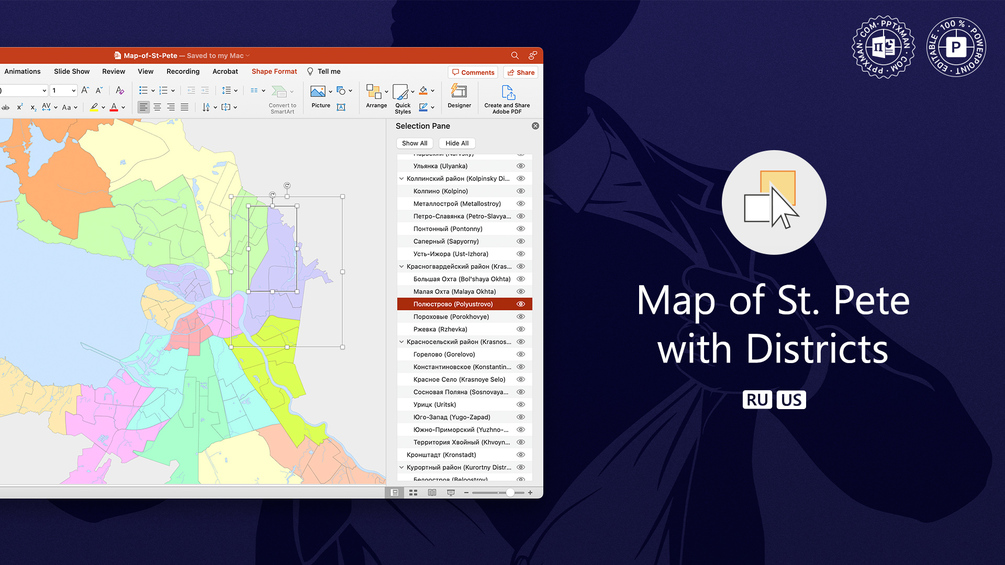Collapse Красногвардейский район group
Screen dimensions: 1005x565
click(x=402, y=266)
